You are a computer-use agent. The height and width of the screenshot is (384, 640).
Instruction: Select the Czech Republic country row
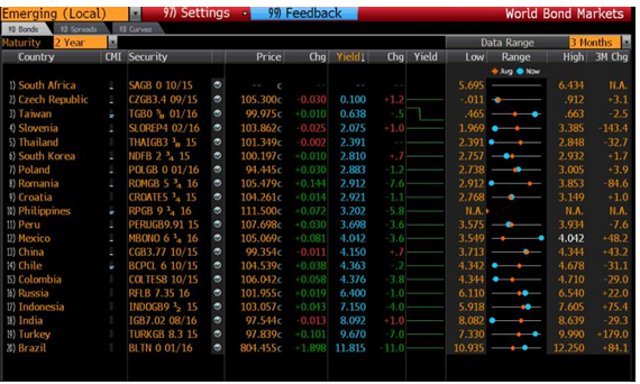[317, 100]
